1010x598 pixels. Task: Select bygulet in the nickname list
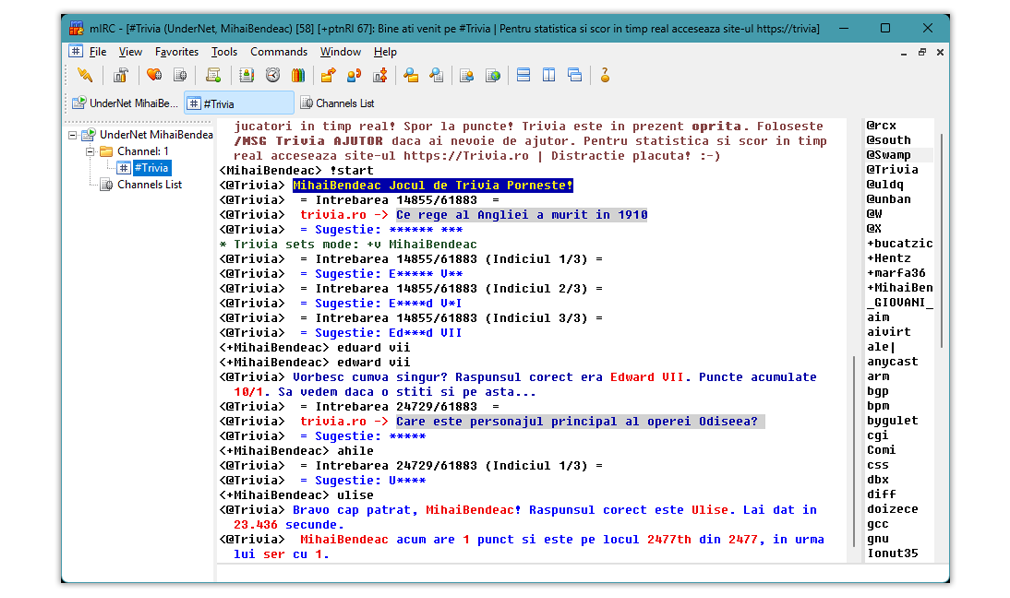pyautogui.click(x=892, y=421)
